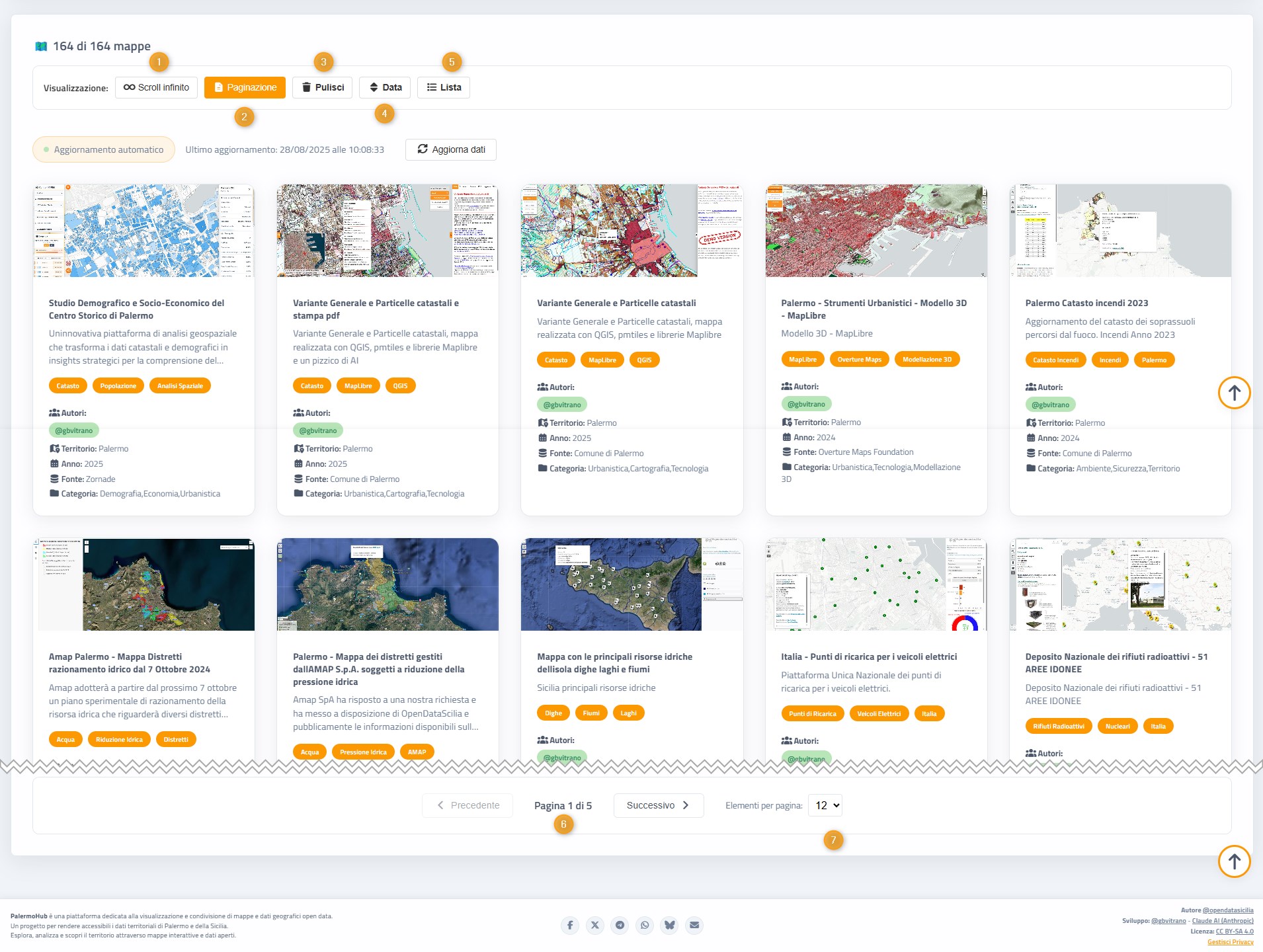Clear filters with the Pulisci trash button
This screenshot has height=952, width=1263.
click(323, 87)
